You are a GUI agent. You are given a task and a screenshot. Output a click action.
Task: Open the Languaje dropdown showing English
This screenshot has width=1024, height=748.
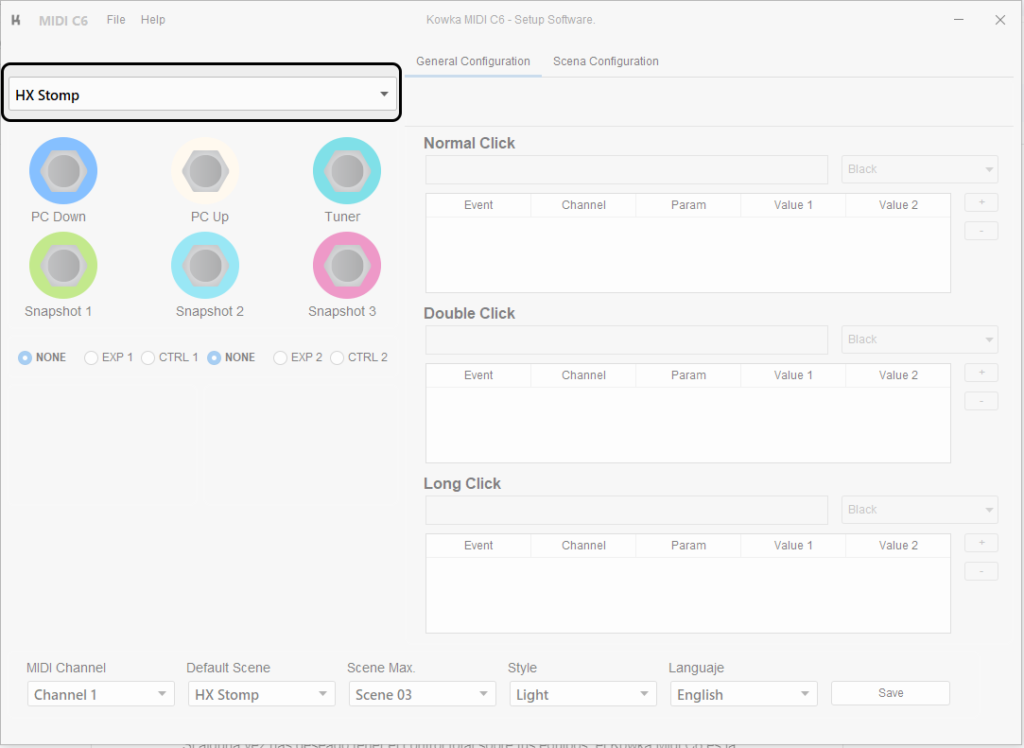tap(743, 694)
